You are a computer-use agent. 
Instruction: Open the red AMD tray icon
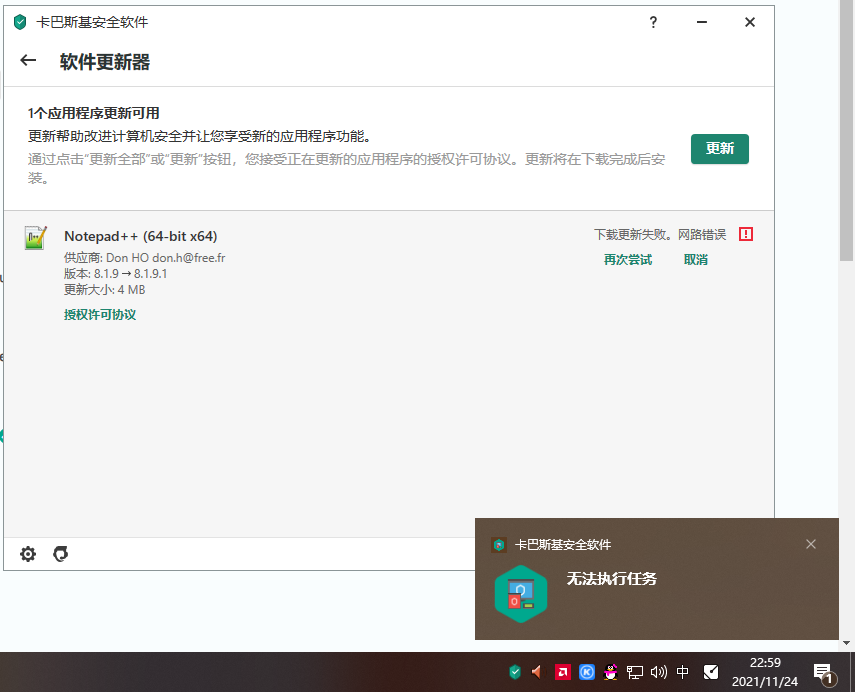tap(563, 672)
